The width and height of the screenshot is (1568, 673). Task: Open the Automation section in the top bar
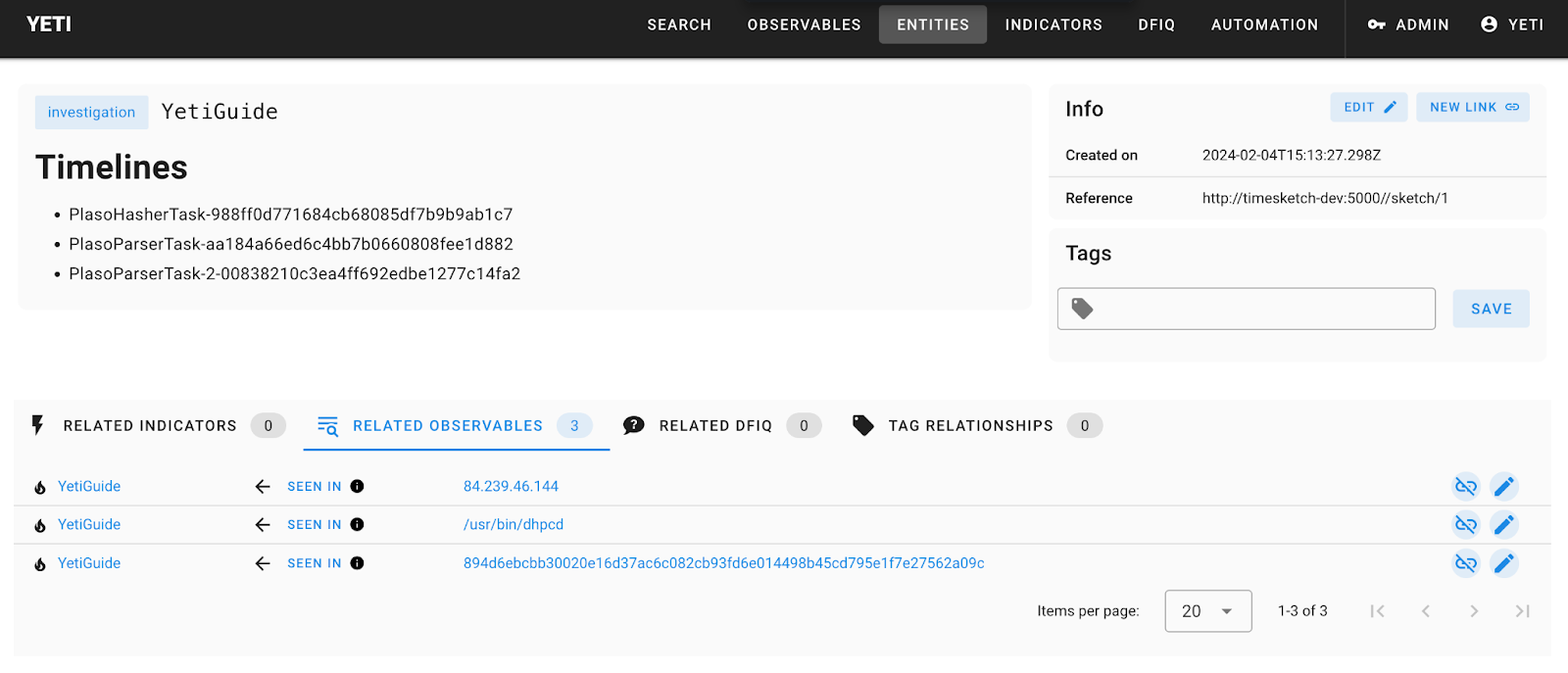pos(1264,24)
